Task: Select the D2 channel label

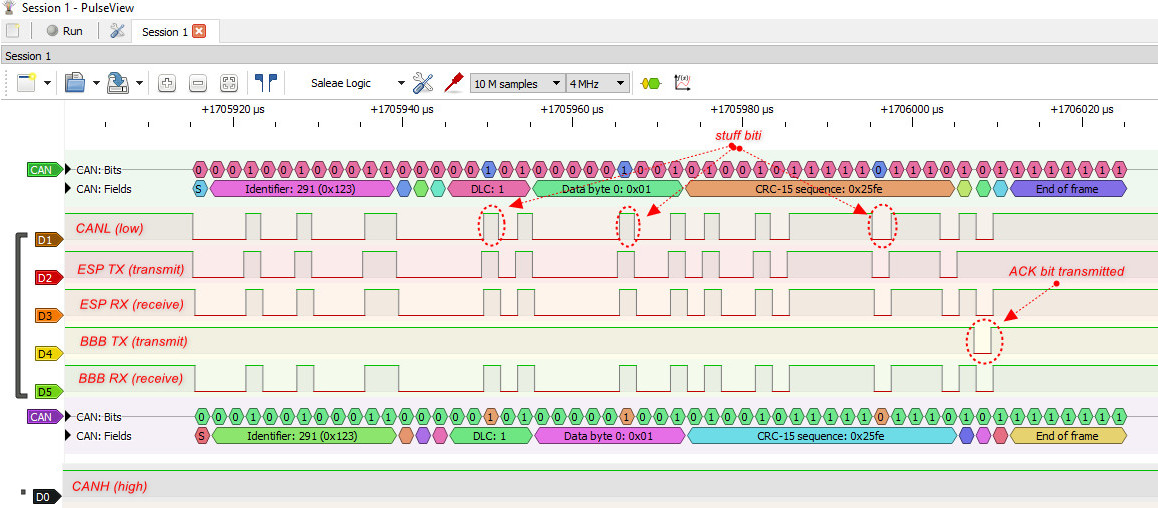Action: [x=49, y=278]
